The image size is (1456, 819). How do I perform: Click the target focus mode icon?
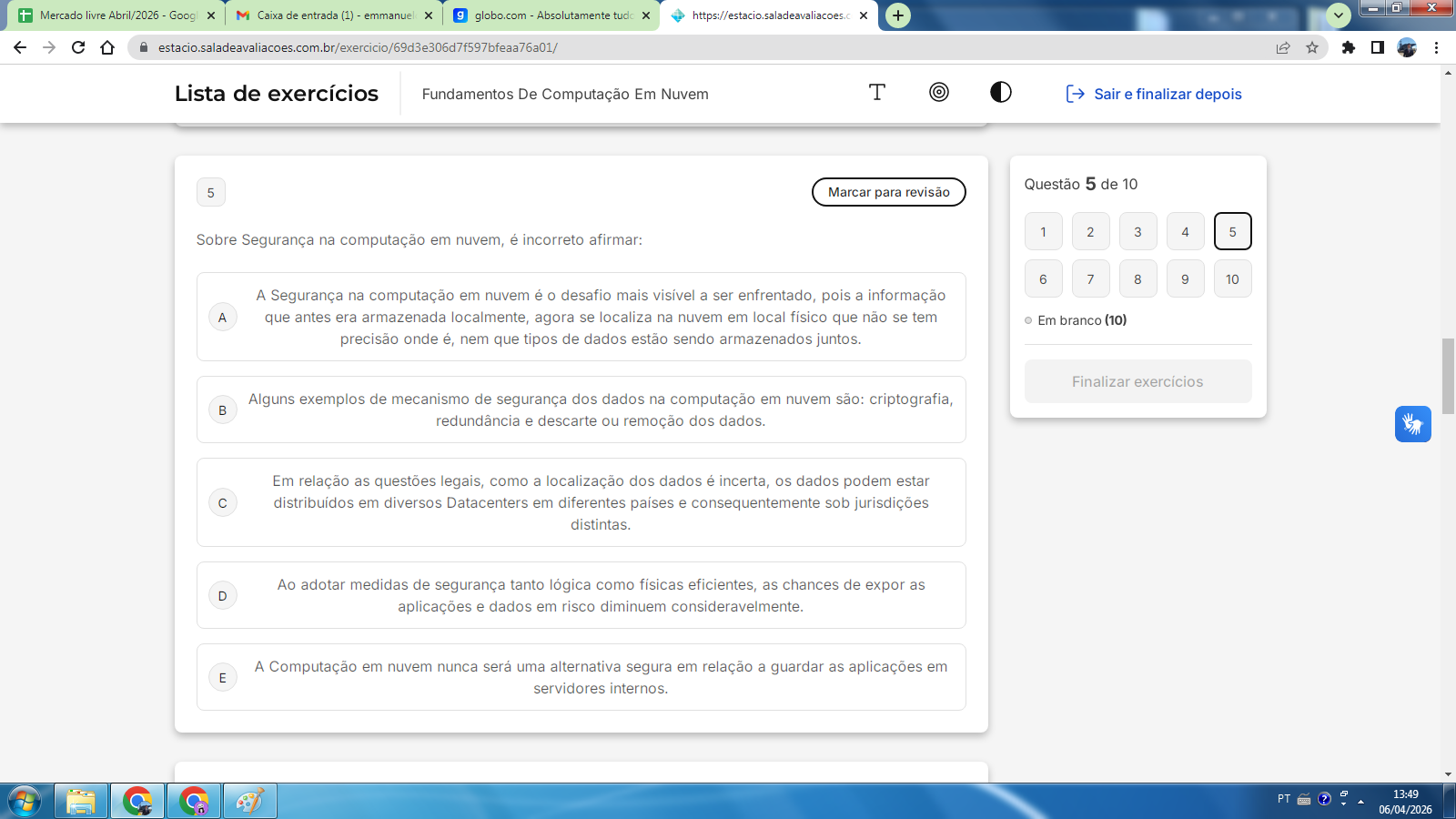tap(938, 93)
